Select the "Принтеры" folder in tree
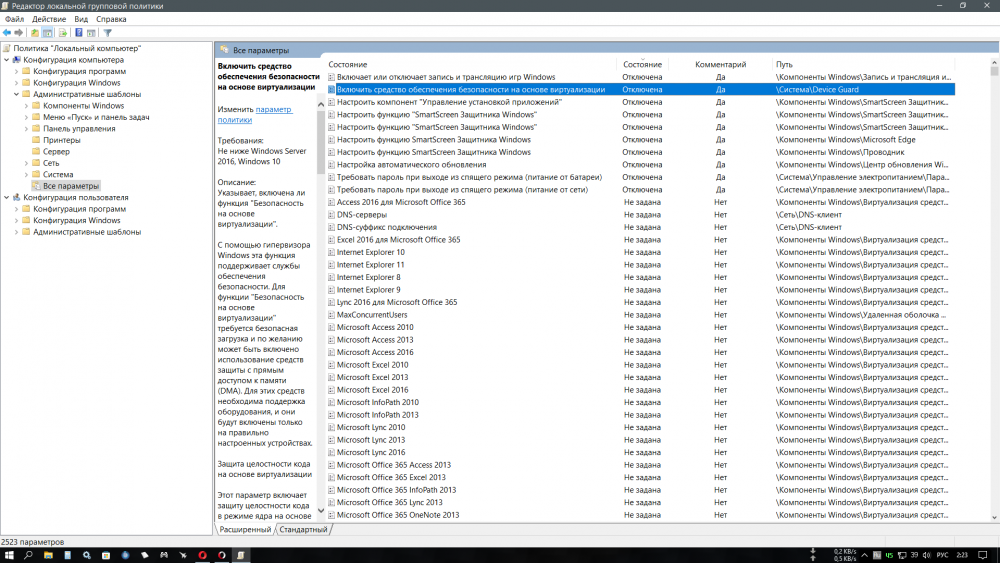 (62, 140)
